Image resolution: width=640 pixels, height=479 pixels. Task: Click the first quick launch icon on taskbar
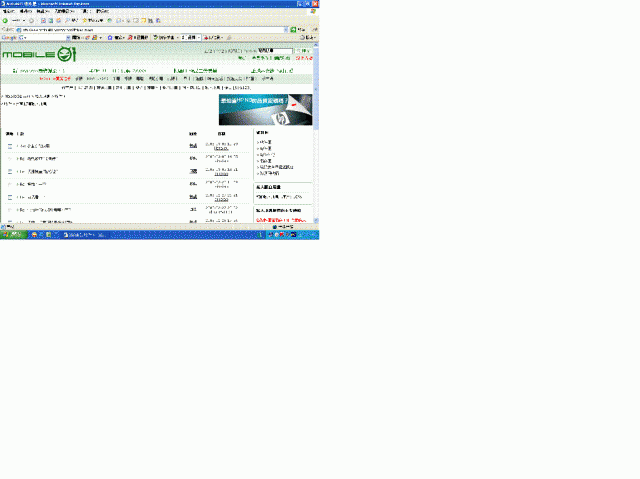tap(34, 235)
